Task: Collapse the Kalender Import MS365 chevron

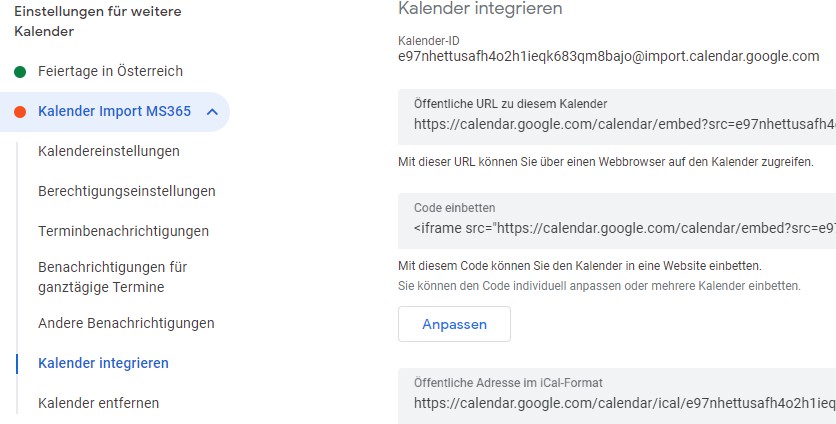Action: click(x=211, y=112)
